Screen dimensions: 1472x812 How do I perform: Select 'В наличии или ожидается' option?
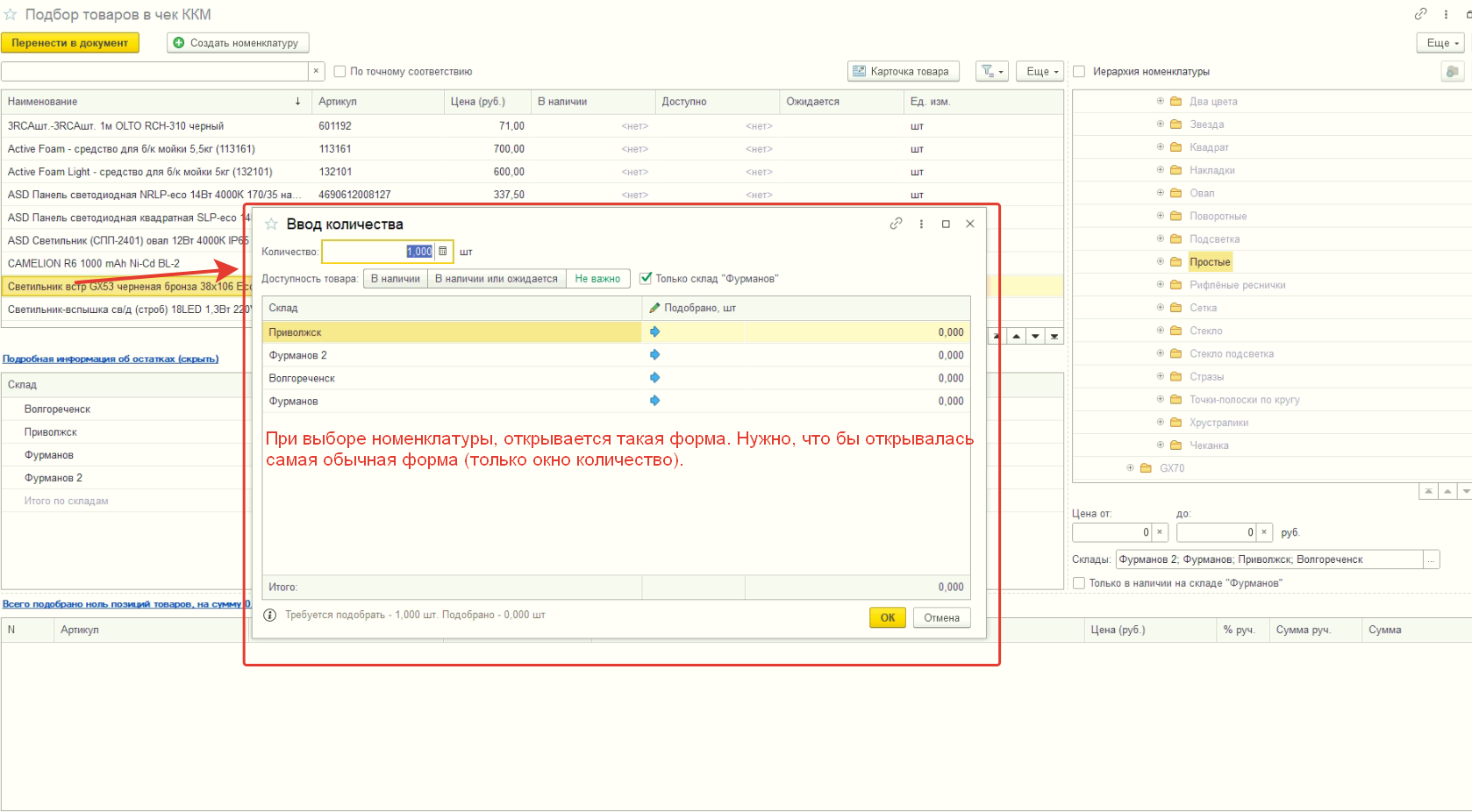(x=496, y=279)
